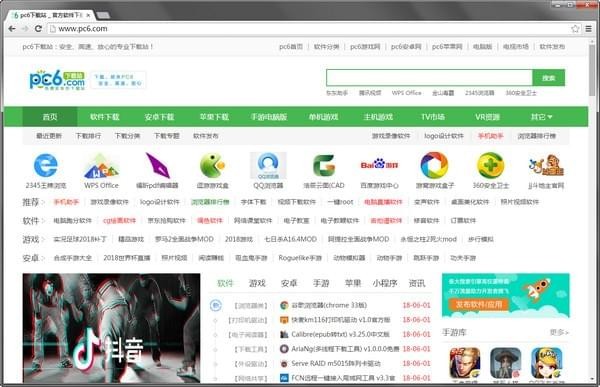Click 更多> beside 手游库
600x387 pixels.
pyautogui.click(x=559, y=332)
